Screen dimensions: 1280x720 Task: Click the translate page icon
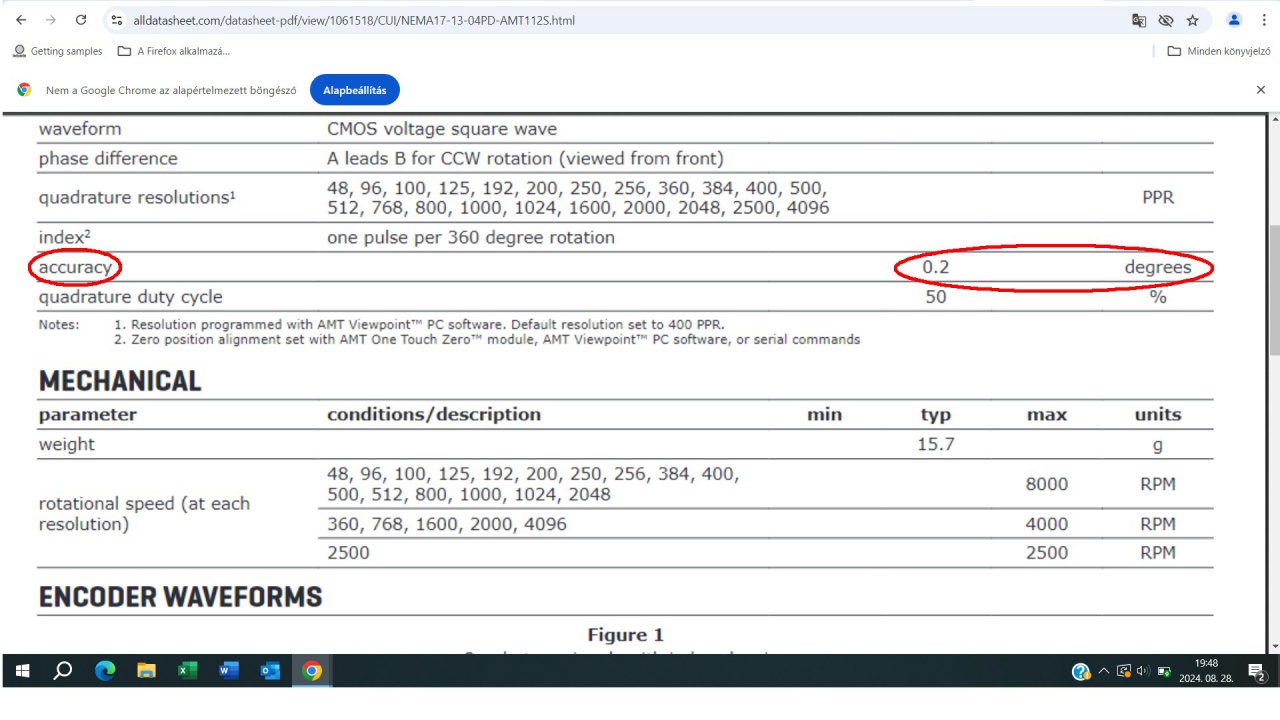click(x=1138, y=20)
